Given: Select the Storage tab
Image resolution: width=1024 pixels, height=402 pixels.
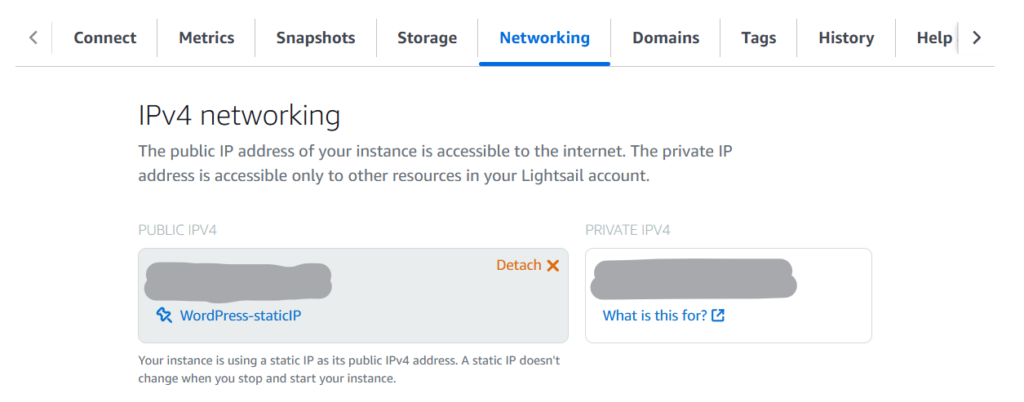Looking at the screenshot, I should pos(427,38).
